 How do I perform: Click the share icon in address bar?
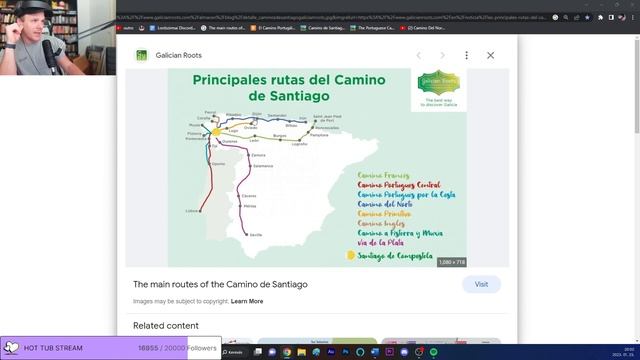576,18
